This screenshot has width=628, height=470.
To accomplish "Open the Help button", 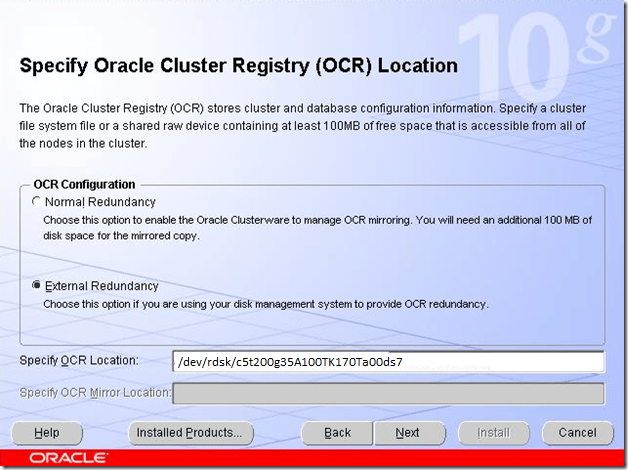I will [x=47, y=433].
